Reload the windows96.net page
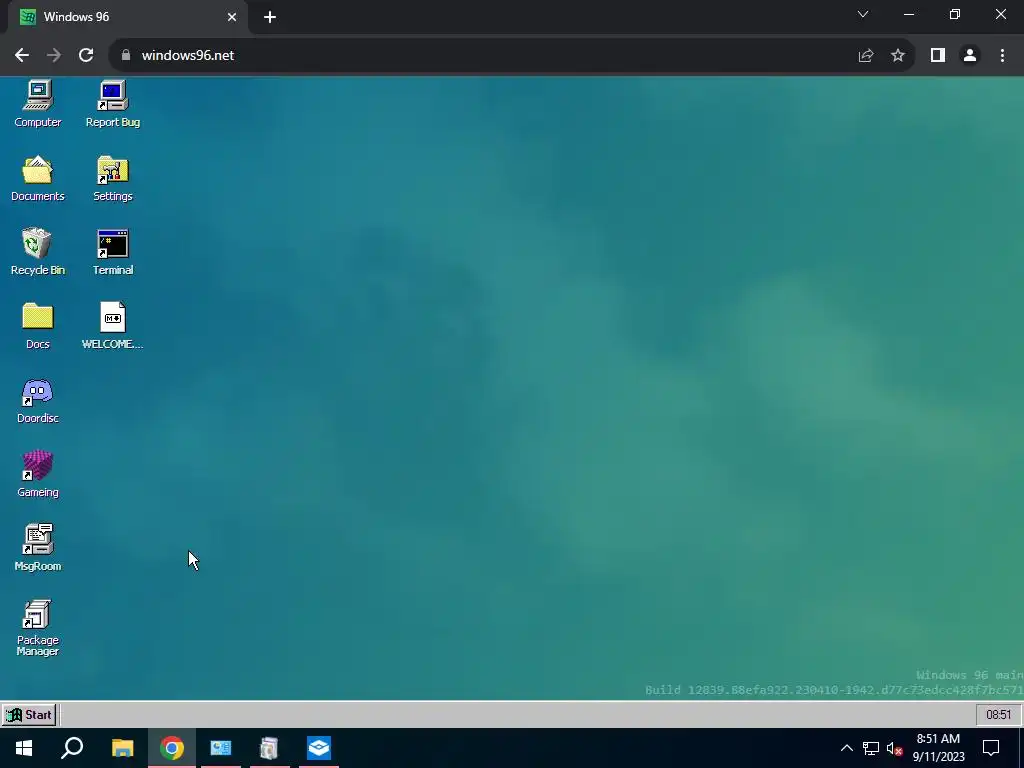The image size is (1024, 768). (x=86, y=56)
